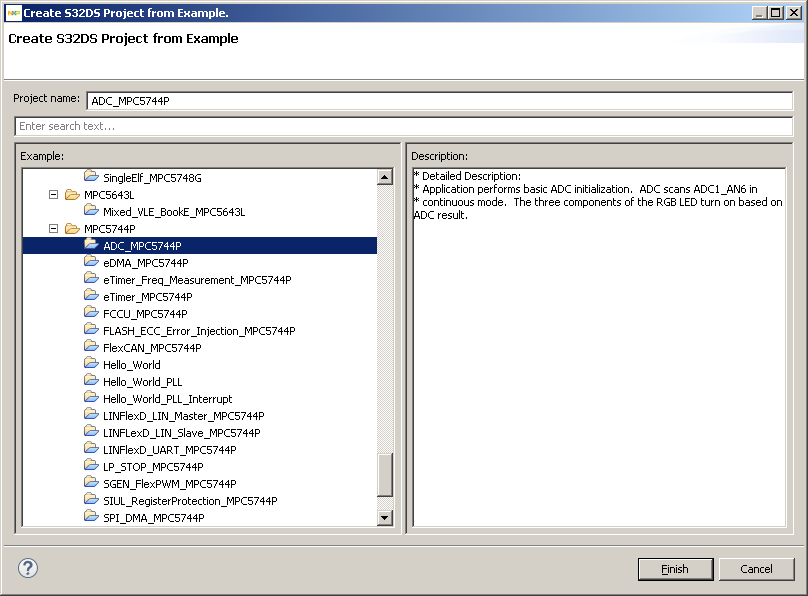
Task: Click the example list scrollbar thumb
Action: click(x=385, y=475)
